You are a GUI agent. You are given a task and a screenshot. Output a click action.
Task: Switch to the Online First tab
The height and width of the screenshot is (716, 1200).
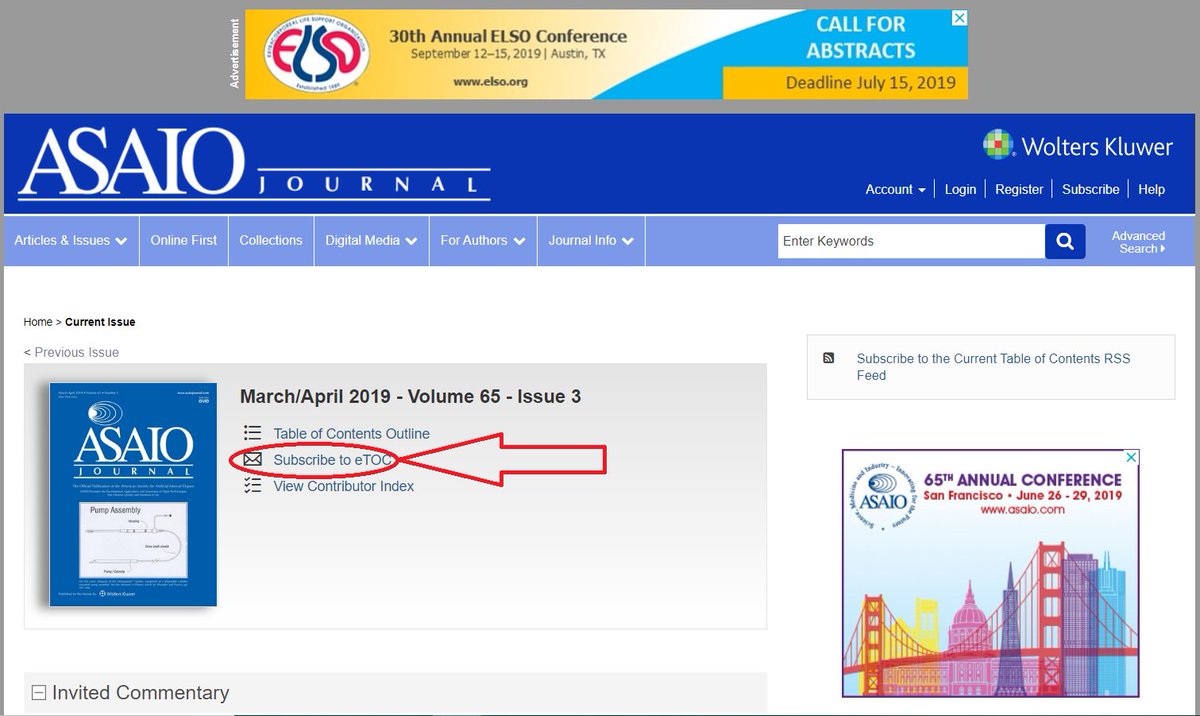point(183,240)
